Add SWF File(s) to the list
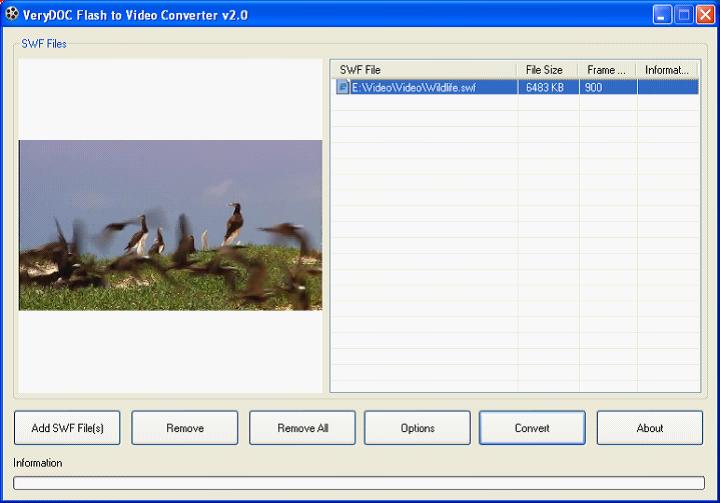This screenshot has height=503, width=720. (x=67, y=428)
